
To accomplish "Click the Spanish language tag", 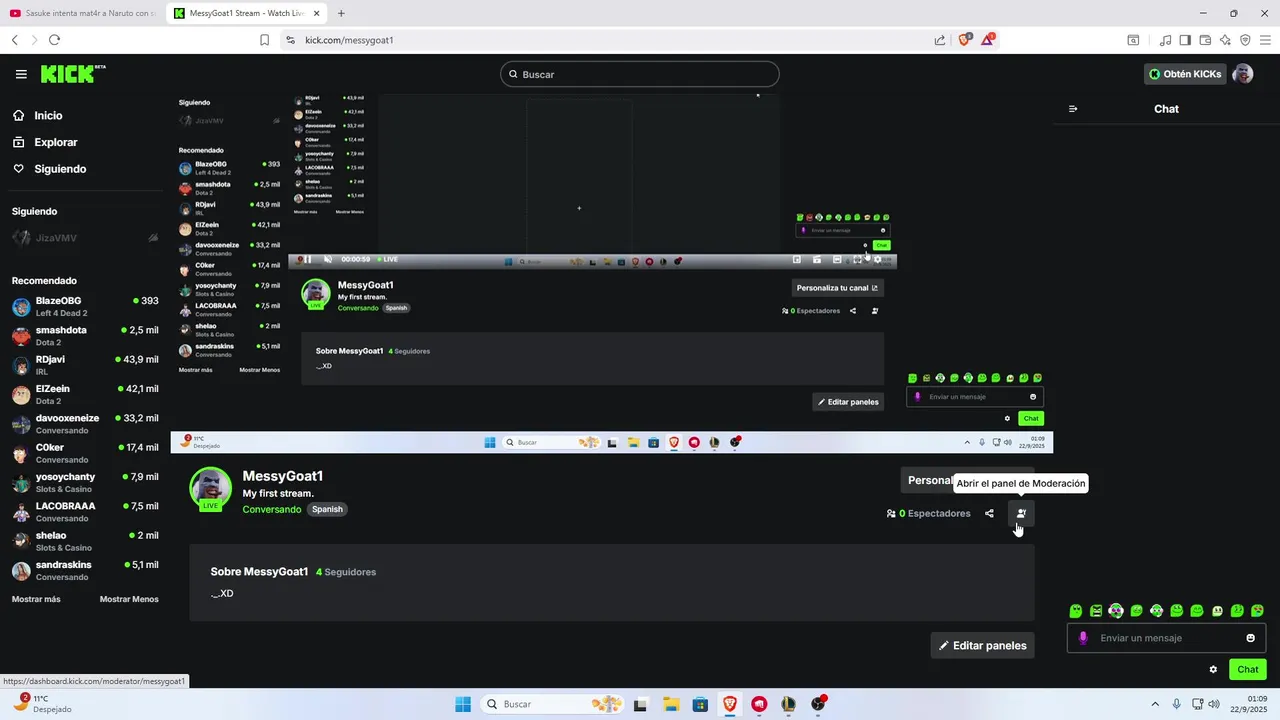I will pos(327,509).
